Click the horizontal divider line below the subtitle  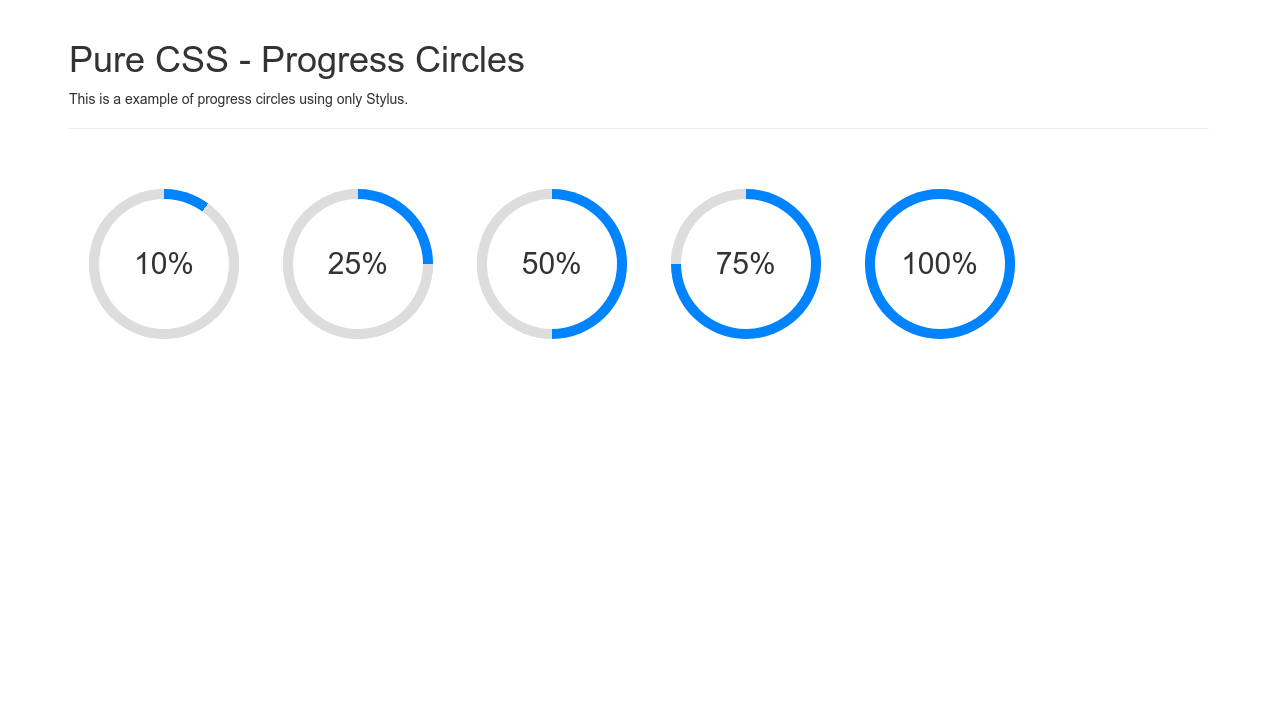pyautogui.click(x=639, y=128)
